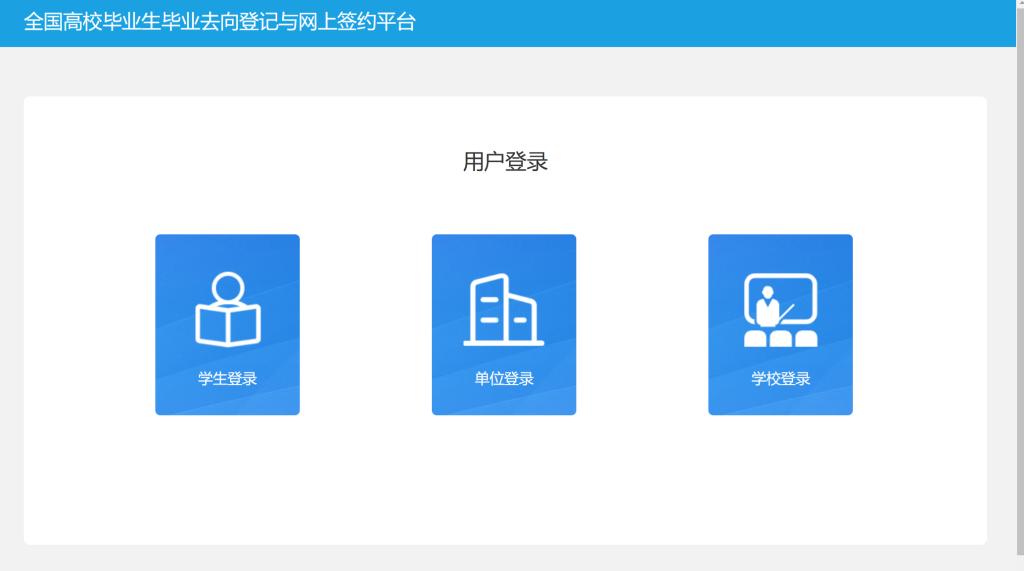The image size is (1024, 571).
Task: Click the 用户登录 heading
Action: click(505, 161)
